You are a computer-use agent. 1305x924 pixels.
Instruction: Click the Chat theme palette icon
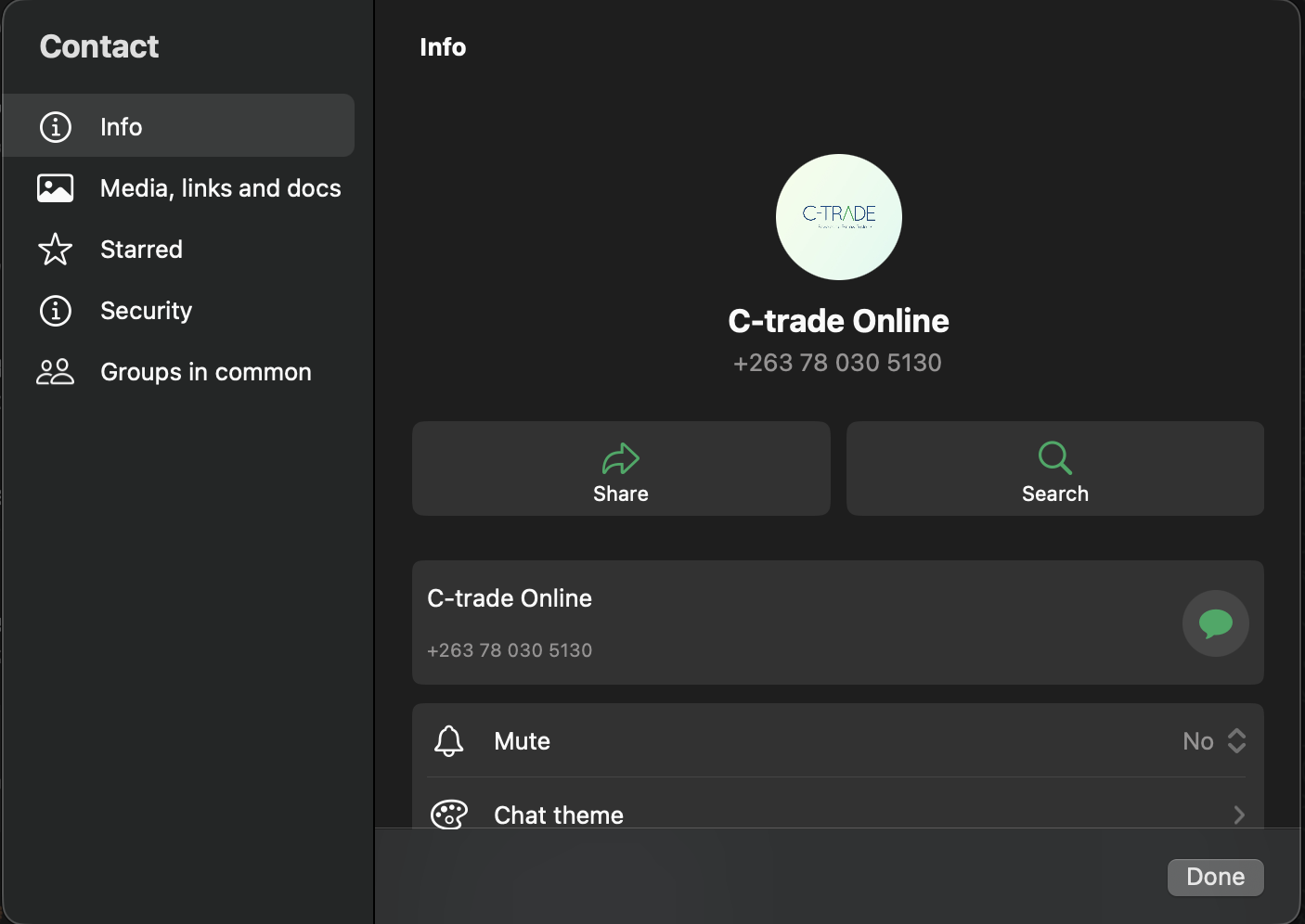coord(449,814)
